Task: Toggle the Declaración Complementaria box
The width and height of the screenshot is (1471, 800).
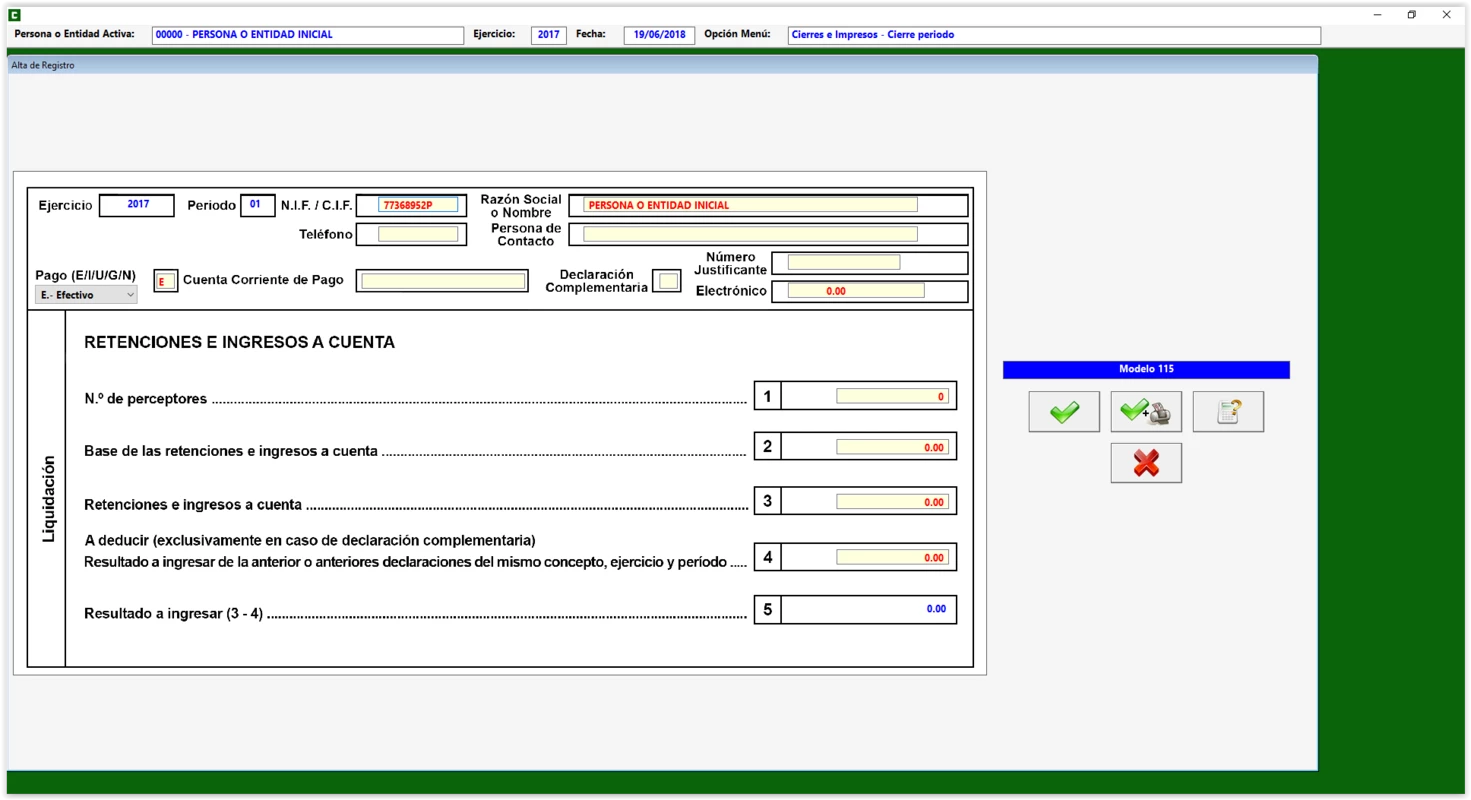Action: click(x=668, y=282)
